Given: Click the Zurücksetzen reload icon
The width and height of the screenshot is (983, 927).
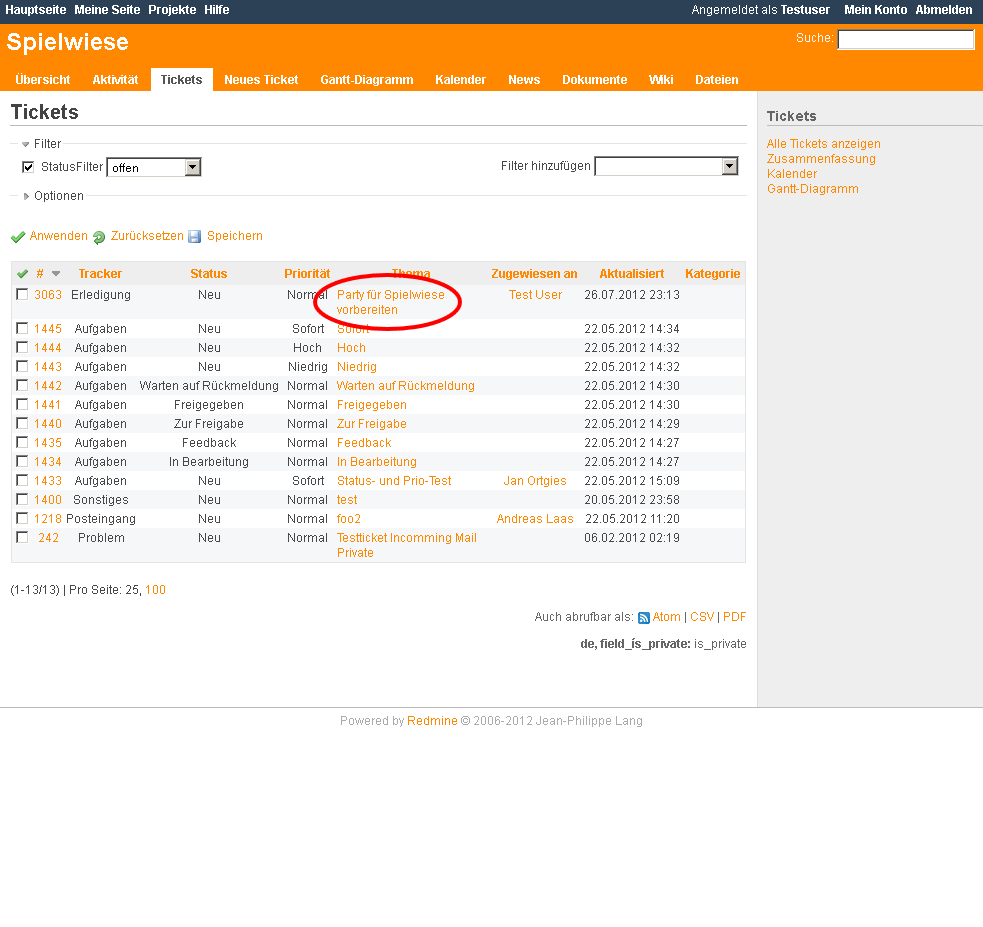Looking at the screenshot, I should [99, 237].
